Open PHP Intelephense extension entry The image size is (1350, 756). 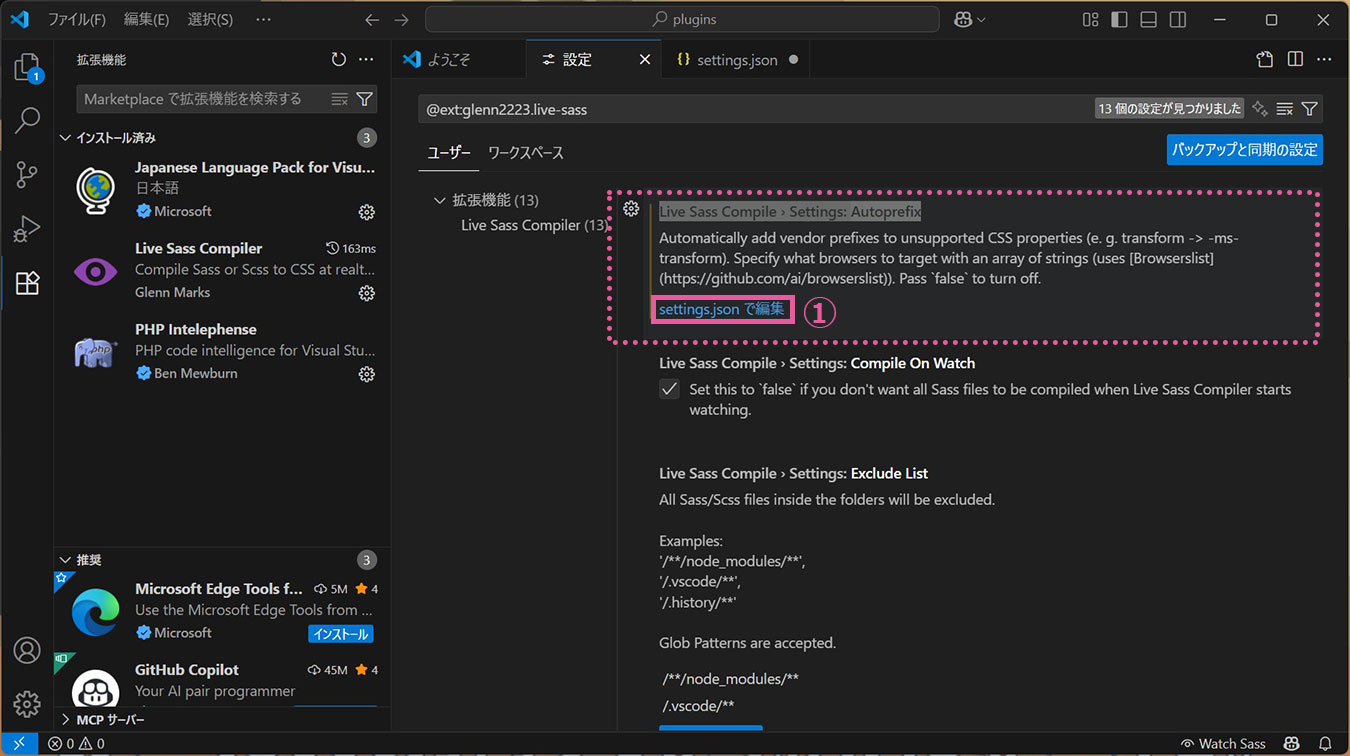pyautogui.click(x=222, y=351)
